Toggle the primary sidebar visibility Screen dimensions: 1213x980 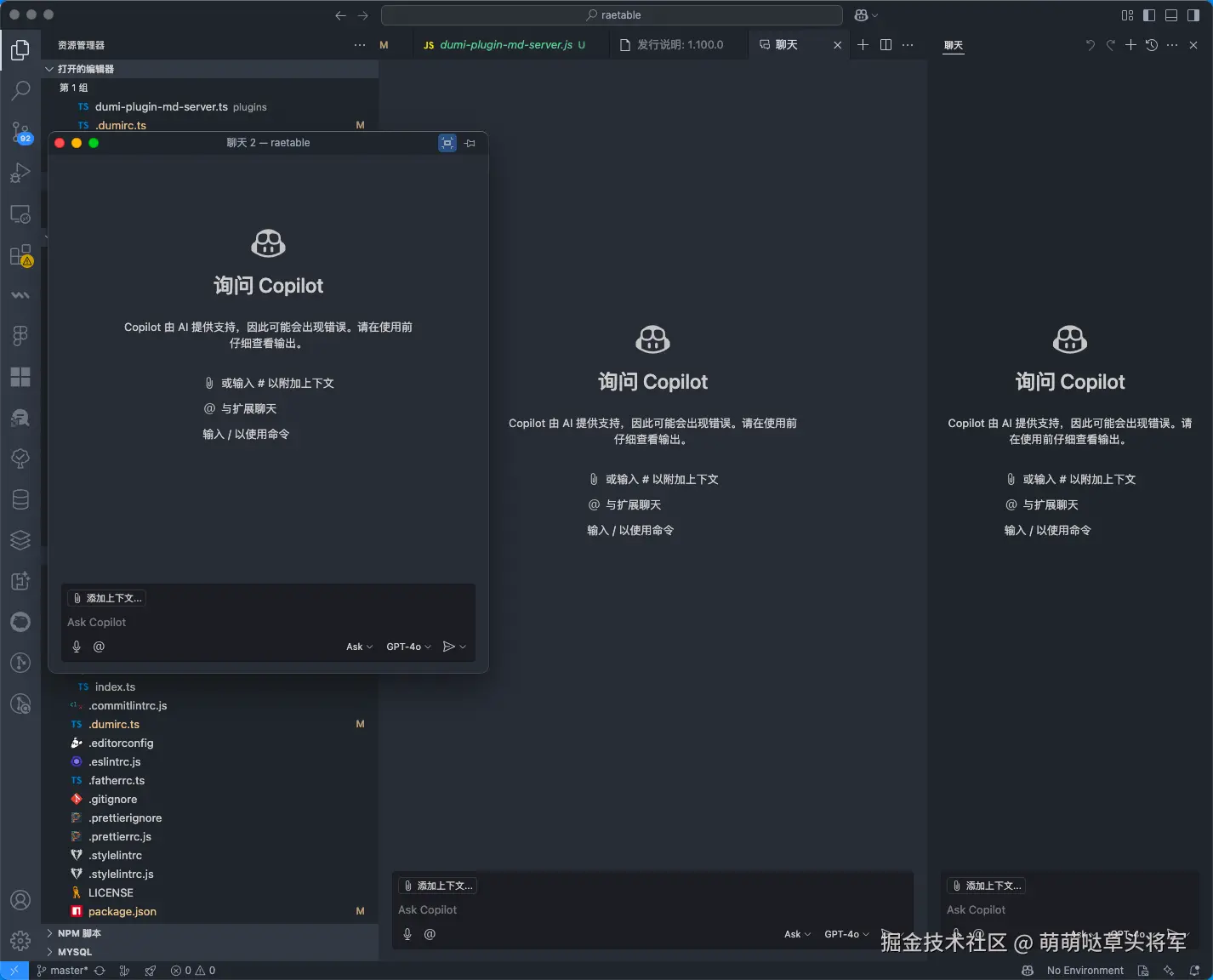pos(1149,15)
